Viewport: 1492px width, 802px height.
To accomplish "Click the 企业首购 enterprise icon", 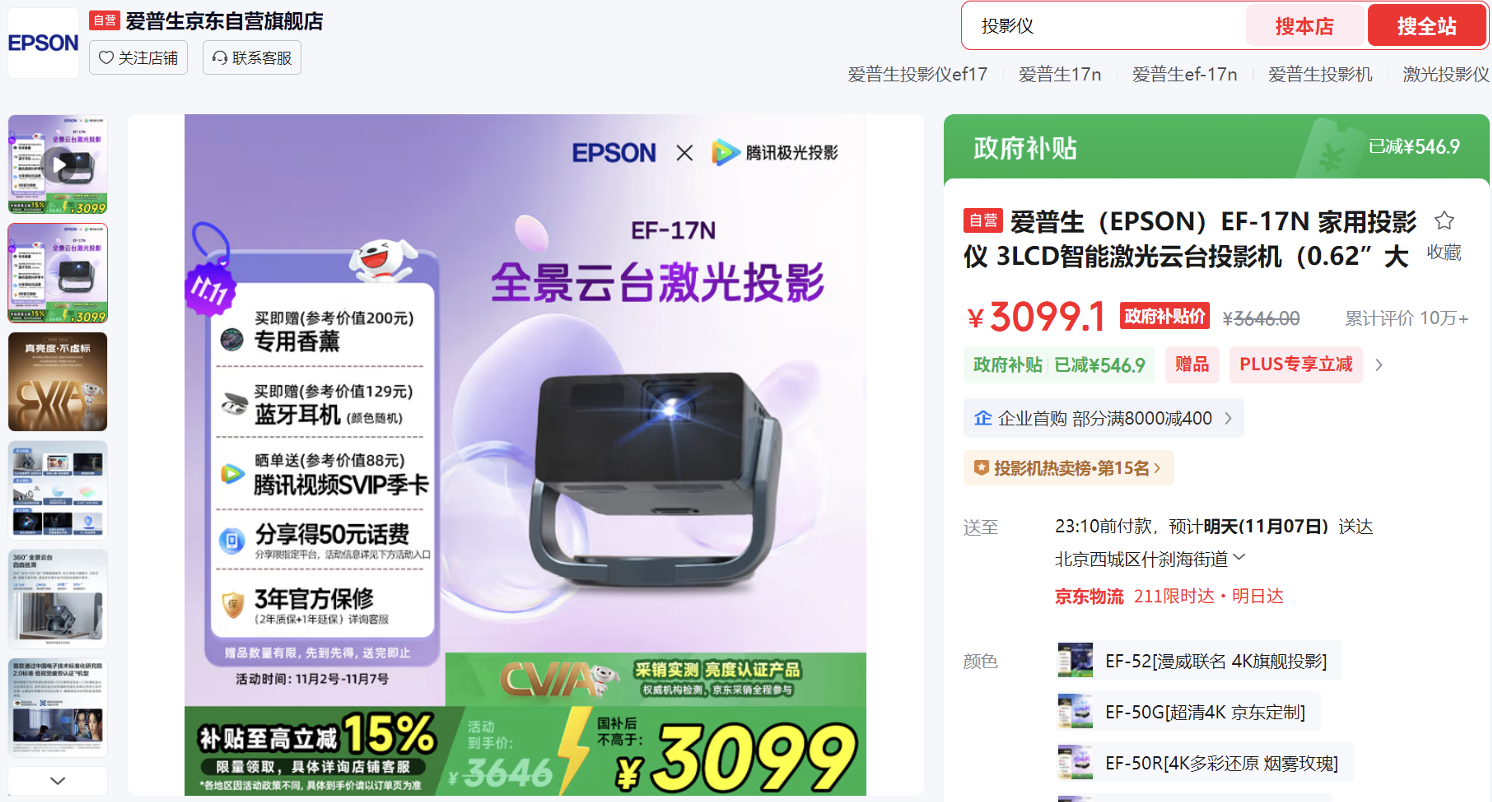I will (x=982, y=418).
